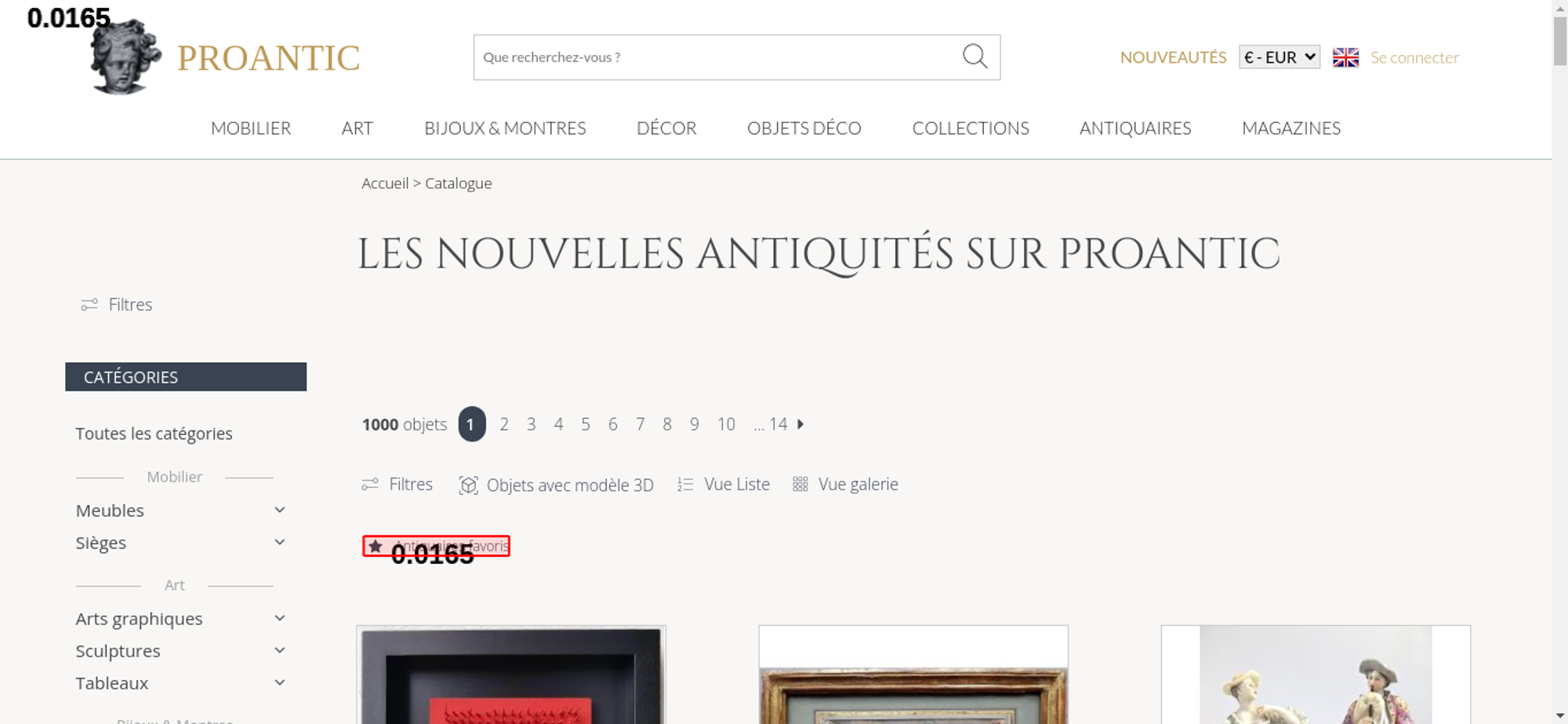Switch to Vue galerie layout
This screenshot has width=1568, height=724.
pos(845,484)
